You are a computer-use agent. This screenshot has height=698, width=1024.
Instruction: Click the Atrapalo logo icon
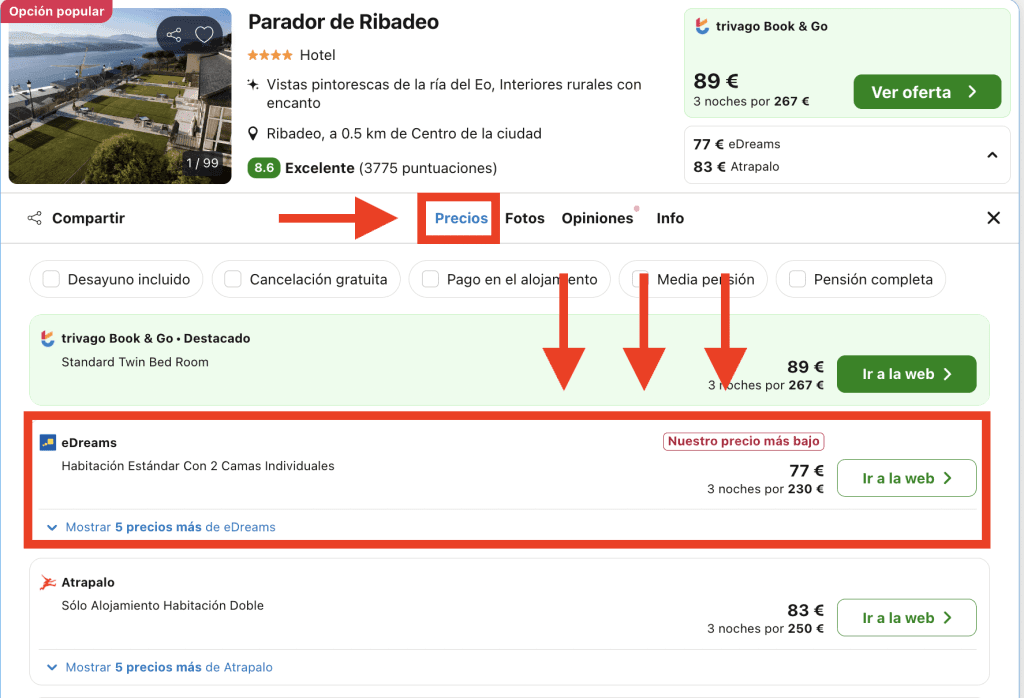(x=48, y=582)
